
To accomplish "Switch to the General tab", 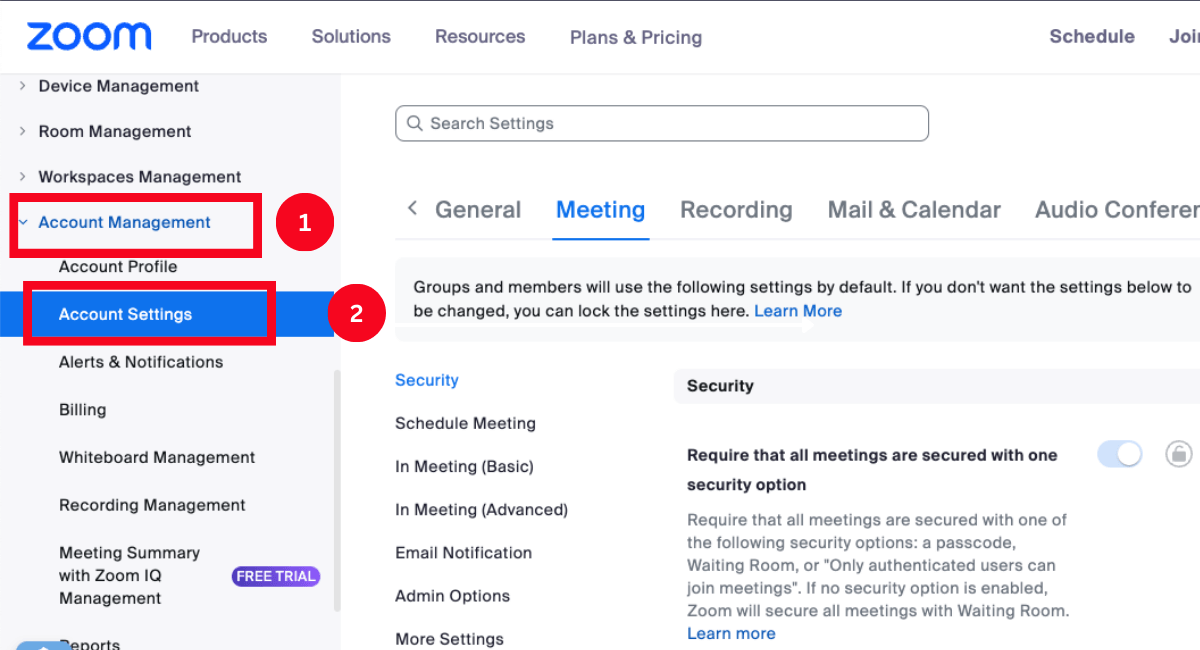I will (478, 210).
